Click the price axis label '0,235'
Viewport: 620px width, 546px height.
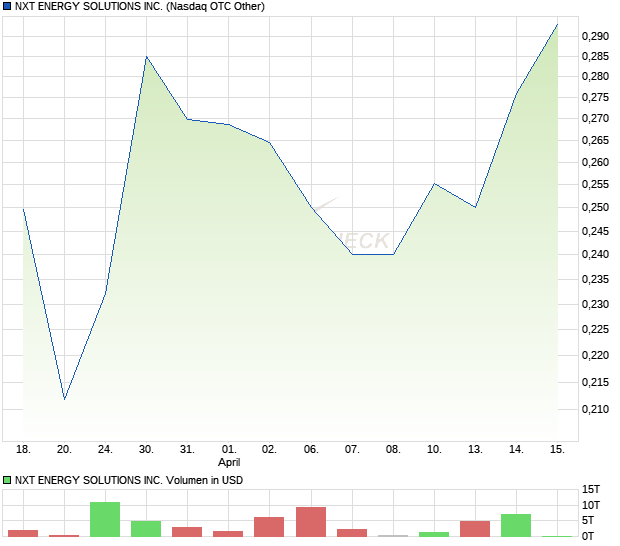click(x=595, y=280)
